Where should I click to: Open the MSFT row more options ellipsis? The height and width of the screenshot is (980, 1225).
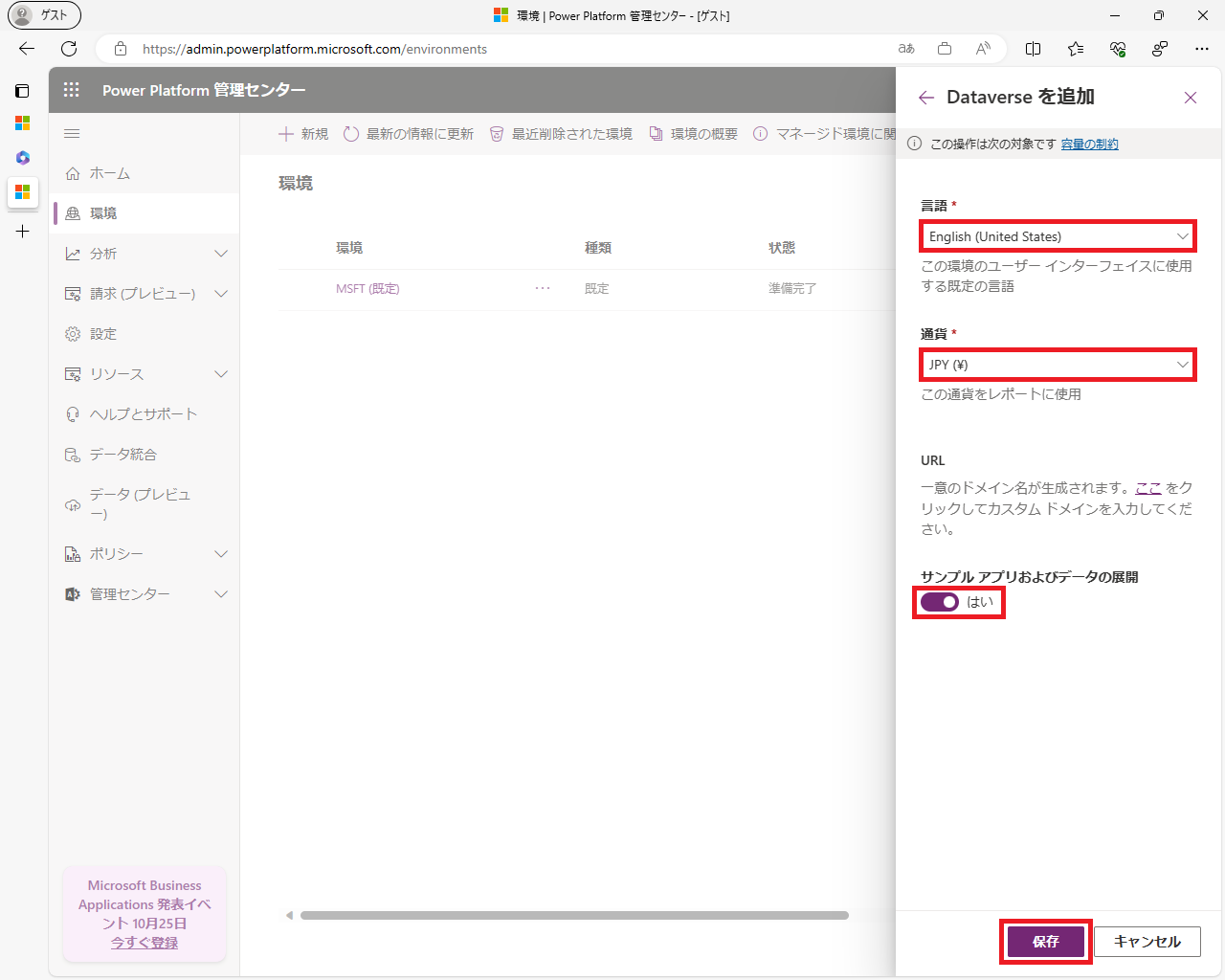[x=543, y=288]
